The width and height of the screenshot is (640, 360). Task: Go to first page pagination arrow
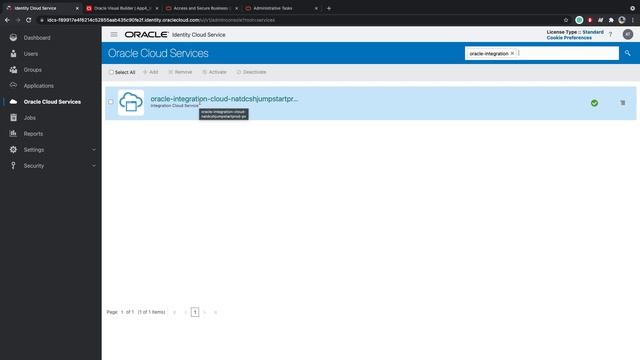(175, 312)
